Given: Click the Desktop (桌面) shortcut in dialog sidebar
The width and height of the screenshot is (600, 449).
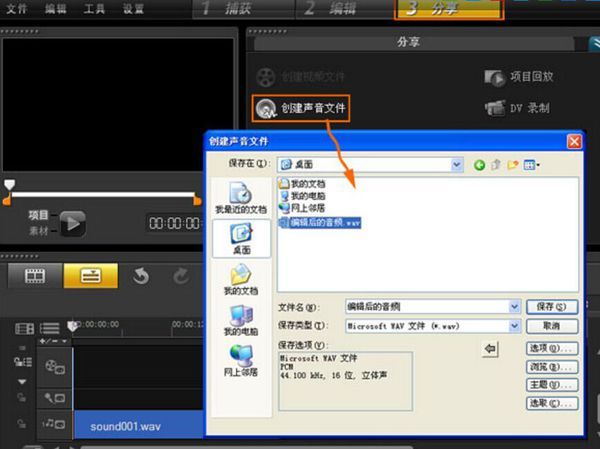Looking at the screenshot, I should pyautogui.click(x=241, y=238).
